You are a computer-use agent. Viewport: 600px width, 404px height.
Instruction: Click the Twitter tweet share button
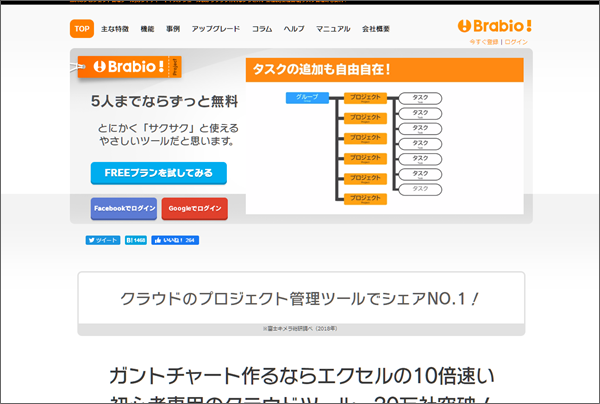click(102, 240)
